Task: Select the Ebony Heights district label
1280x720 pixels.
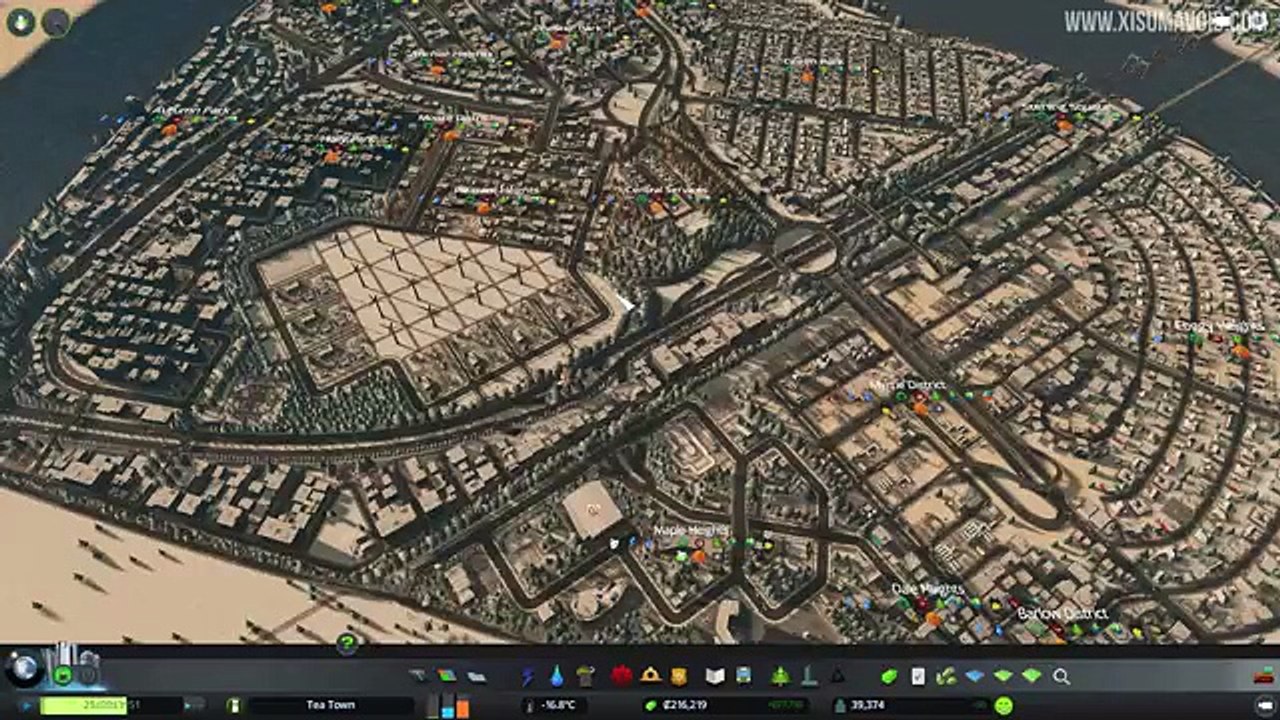Action: click(1220, 326)
